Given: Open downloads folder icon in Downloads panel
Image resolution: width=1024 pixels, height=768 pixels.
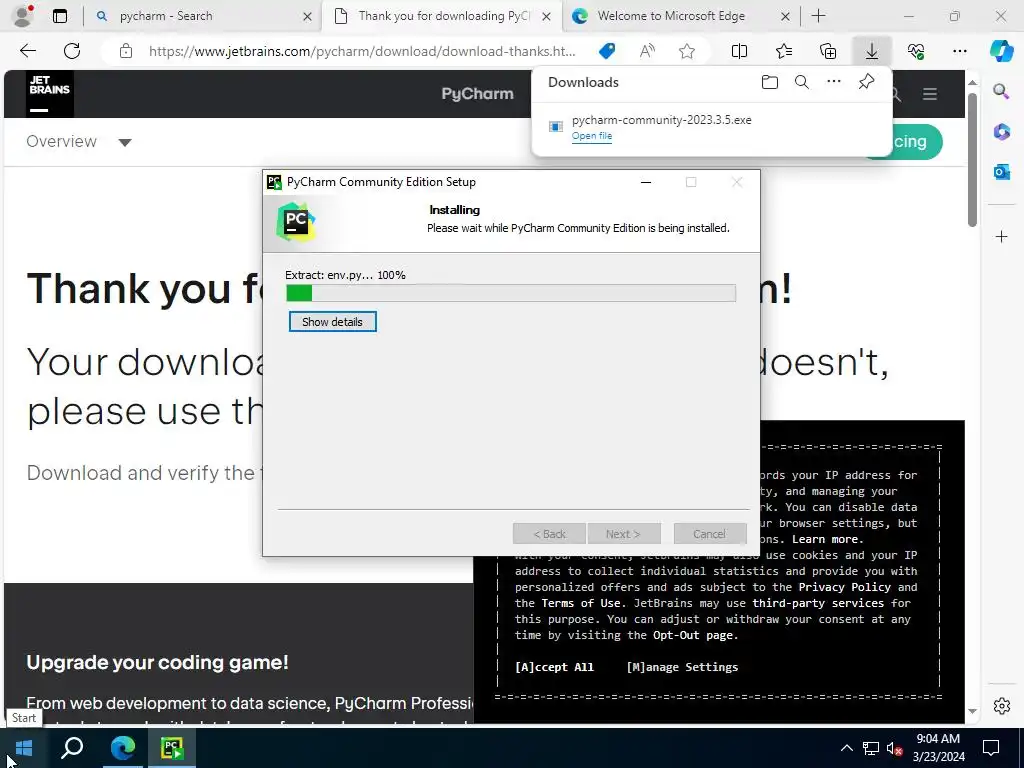Looking at the screenshot, I should point(770,82).
